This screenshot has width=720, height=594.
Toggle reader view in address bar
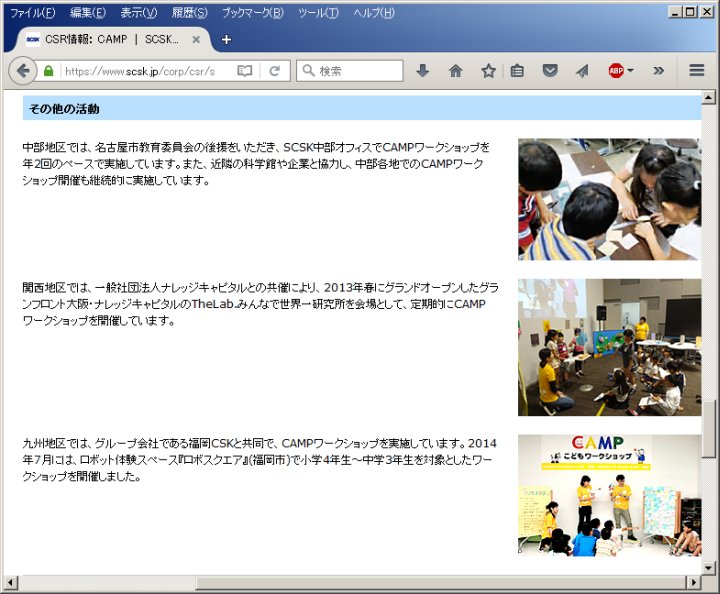245,71
